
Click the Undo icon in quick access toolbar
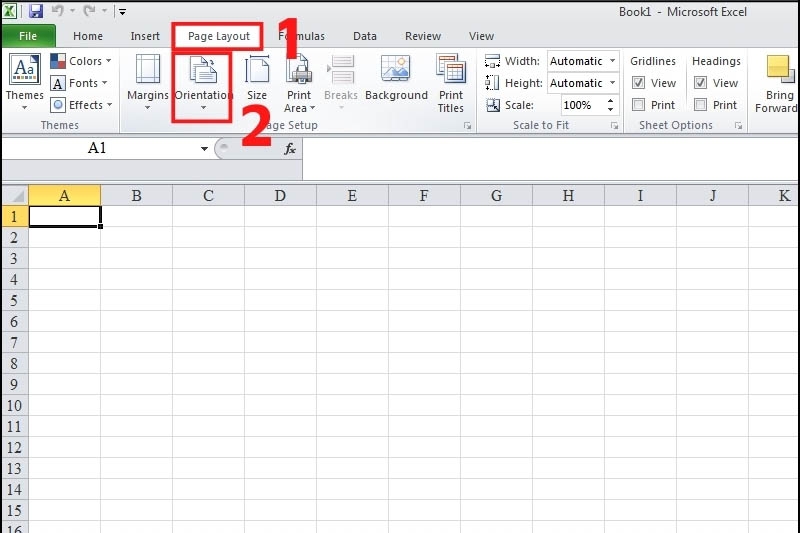(x=57, y=11)
